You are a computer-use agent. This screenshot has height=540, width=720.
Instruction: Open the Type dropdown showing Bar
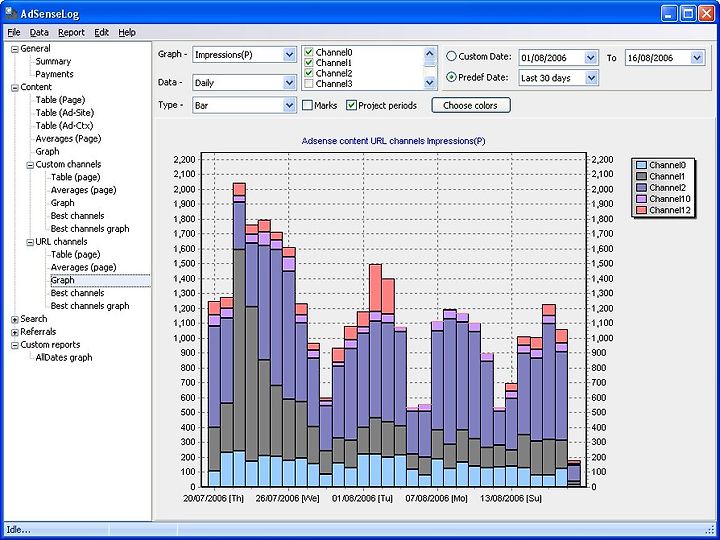click(x=289, y=106)
